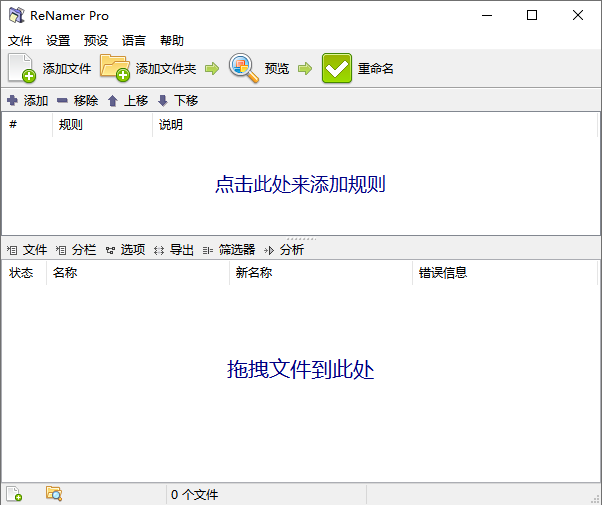Screen dimensions: 602x505
Task: Open the 文件 menu in menu bar
Action: pos(20,40)
